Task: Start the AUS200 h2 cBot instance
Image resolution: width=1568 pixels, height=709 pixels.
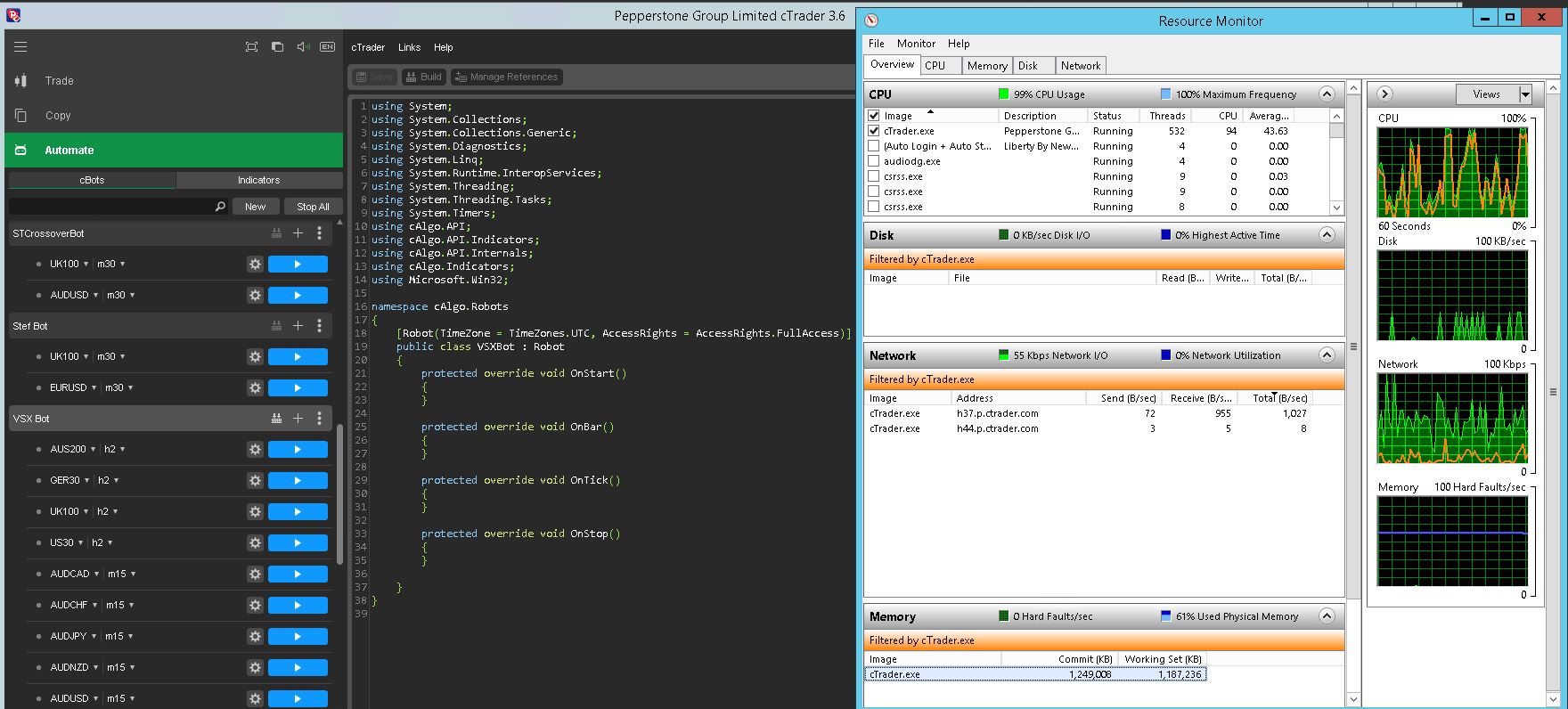Action: coord(298,450)
